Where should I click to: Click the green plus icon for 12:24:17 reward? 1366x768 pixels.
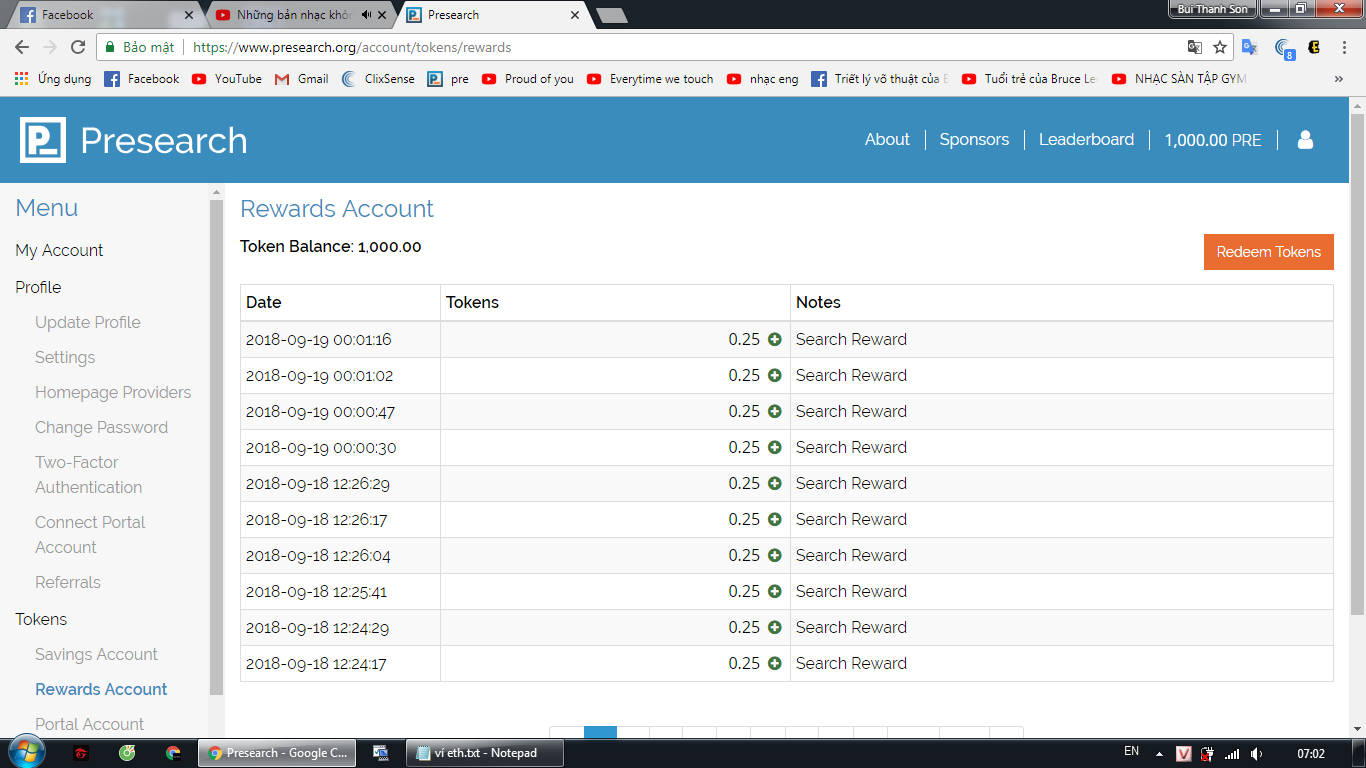(775, 663)
